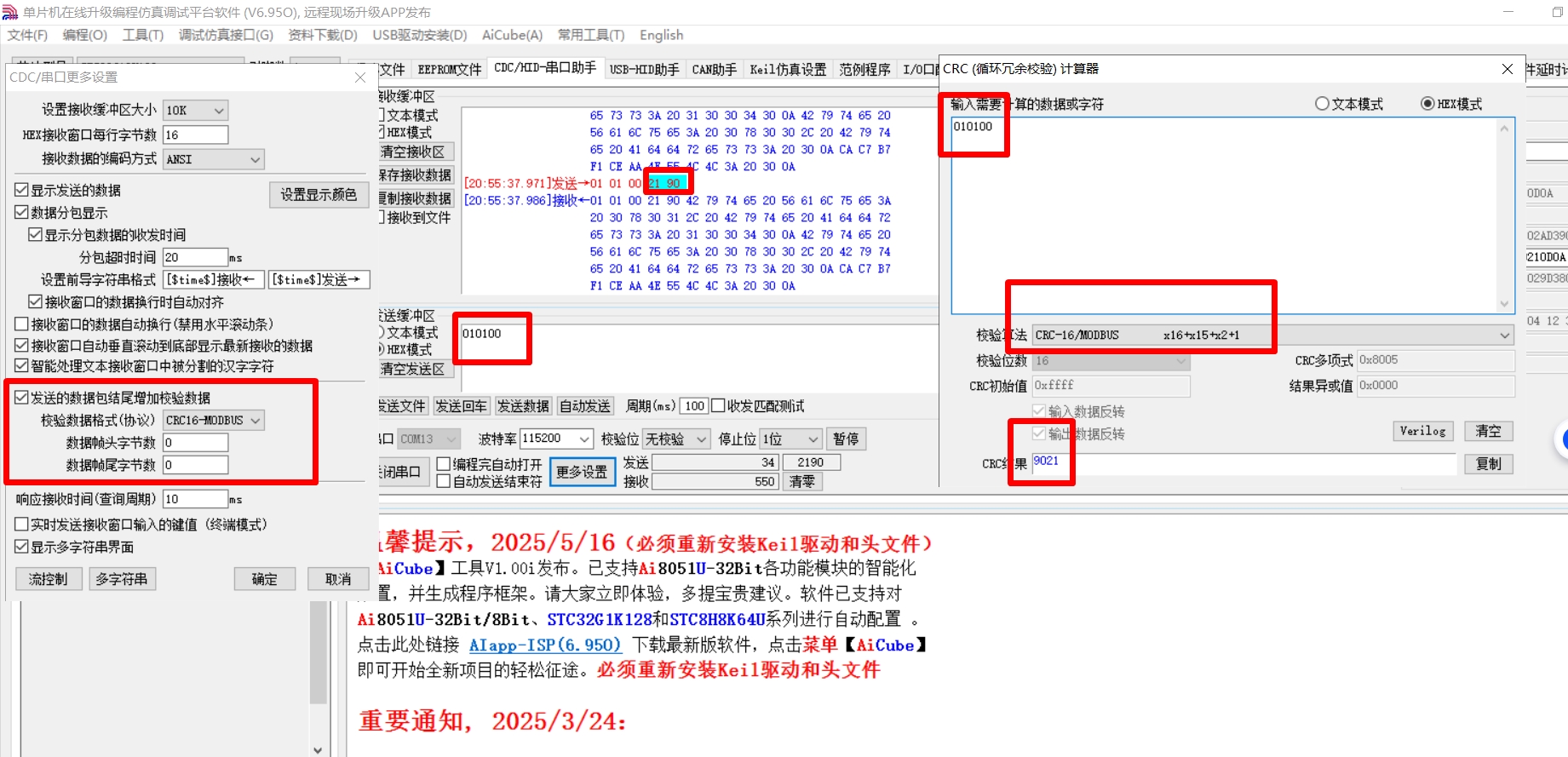Open the 调试仿真接口(G) menu
The height and width of the screenshot is (757, 1568).
[x=226, y=35]
